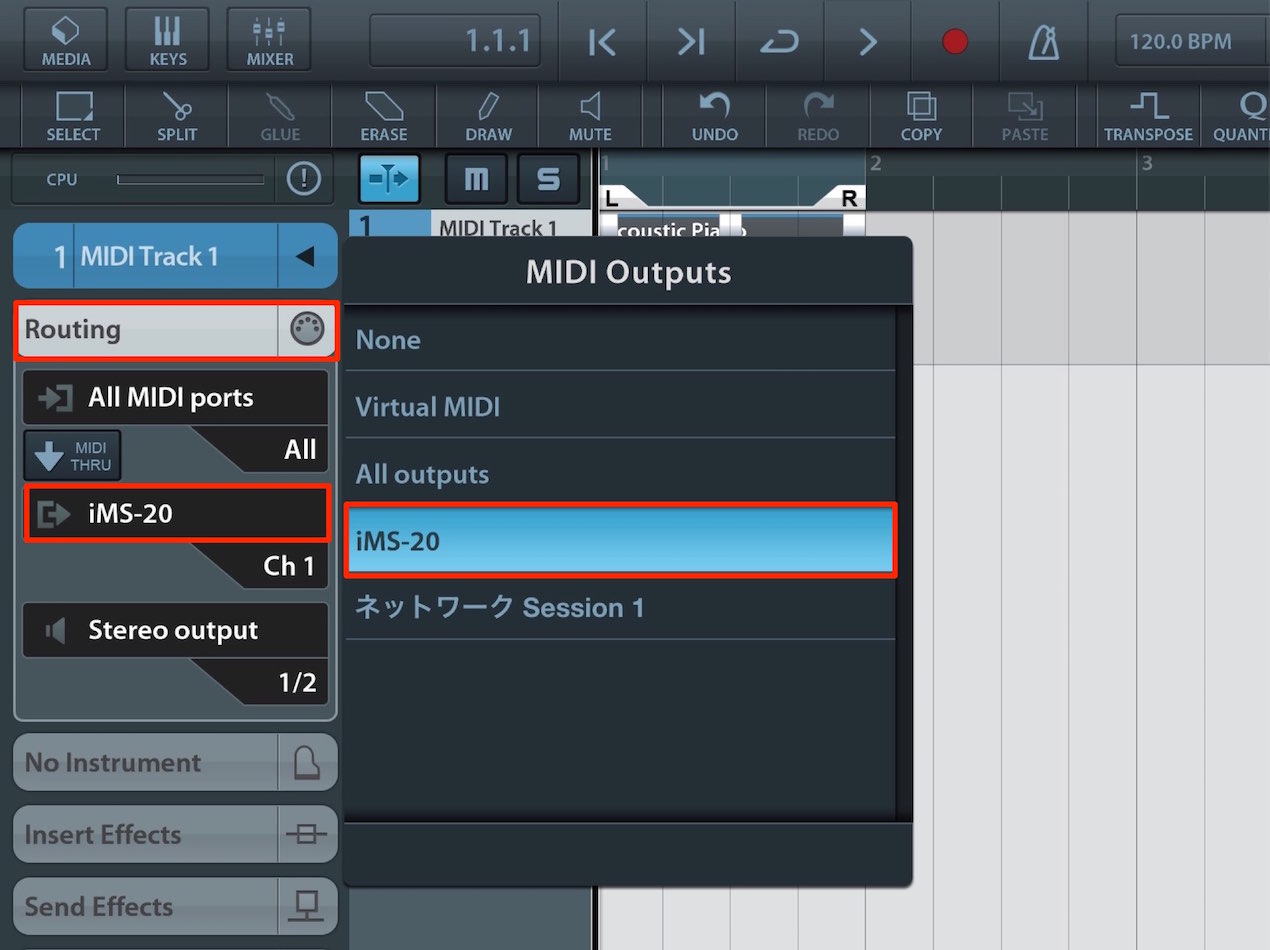Select iMS-20 in MIDI Outputs list
The image size is (1270, 950).
tap(620, 540)
